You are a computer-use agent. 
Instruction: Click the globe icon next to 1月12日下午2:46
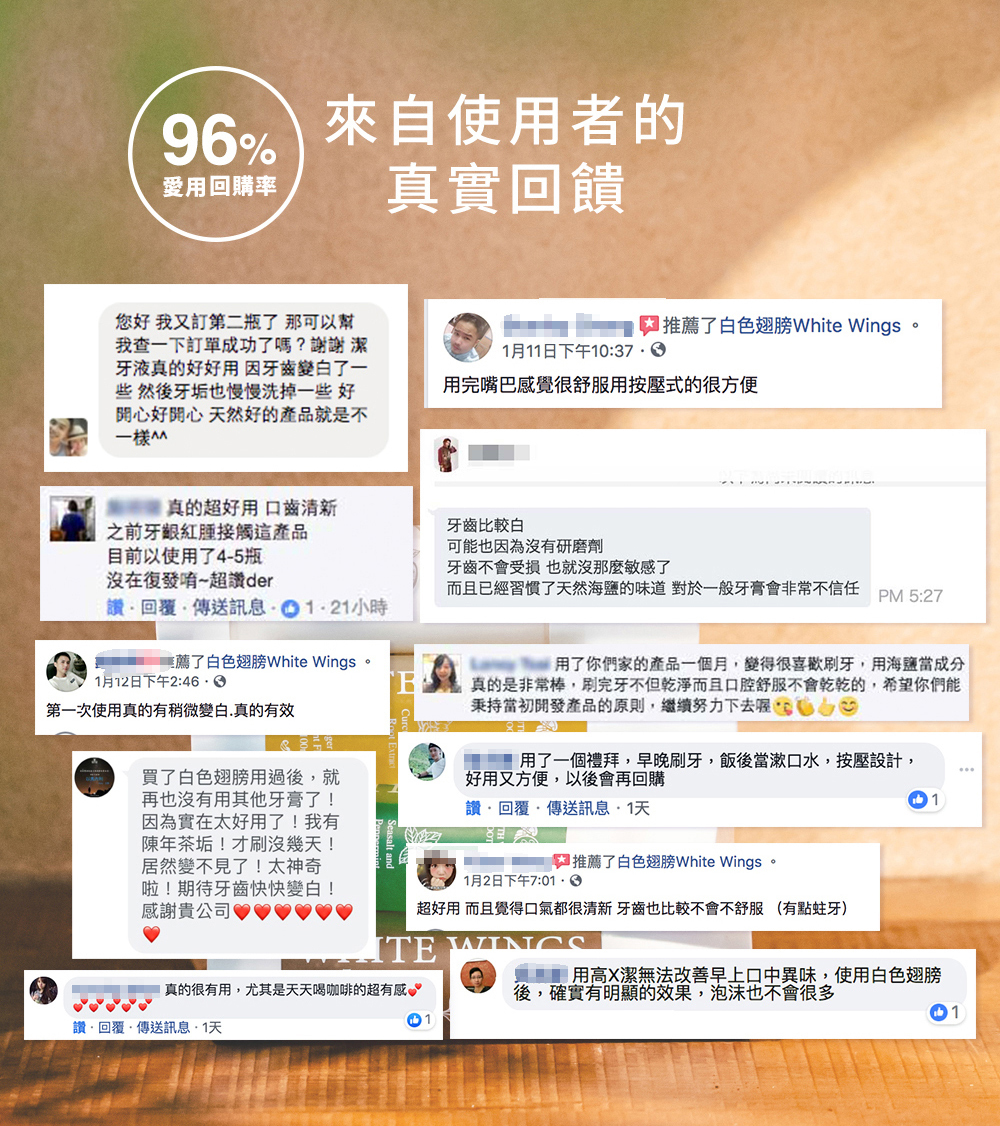point(220,681)
